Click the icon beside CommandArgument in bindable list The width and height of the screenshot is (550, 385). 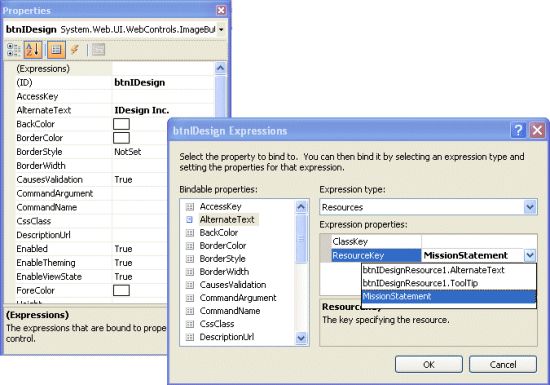pyautogui.click(x=189, y=298)
